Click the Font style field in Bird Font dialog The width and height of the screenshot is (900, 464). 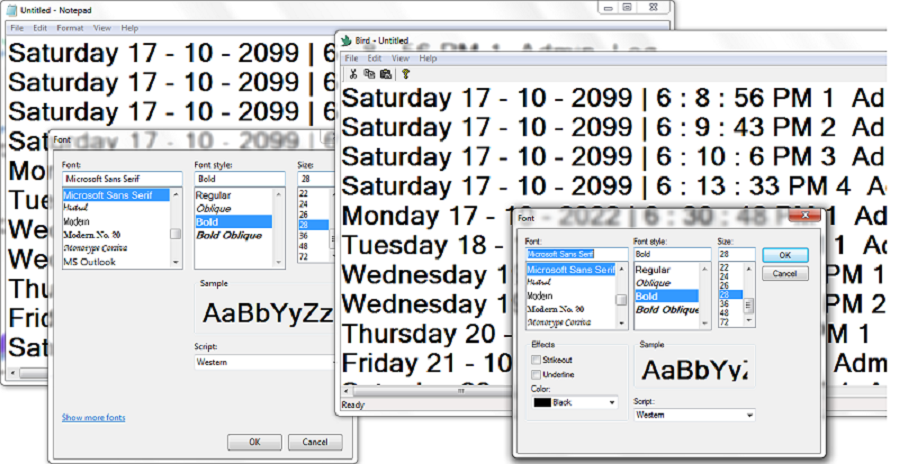[672, 254]
